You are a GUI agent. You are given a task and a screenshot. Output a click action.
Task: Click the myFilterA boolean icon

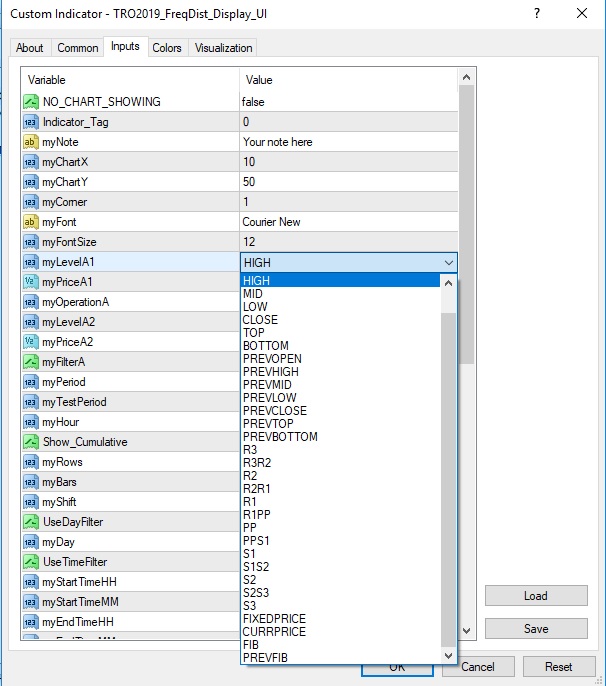click(31, 362)
